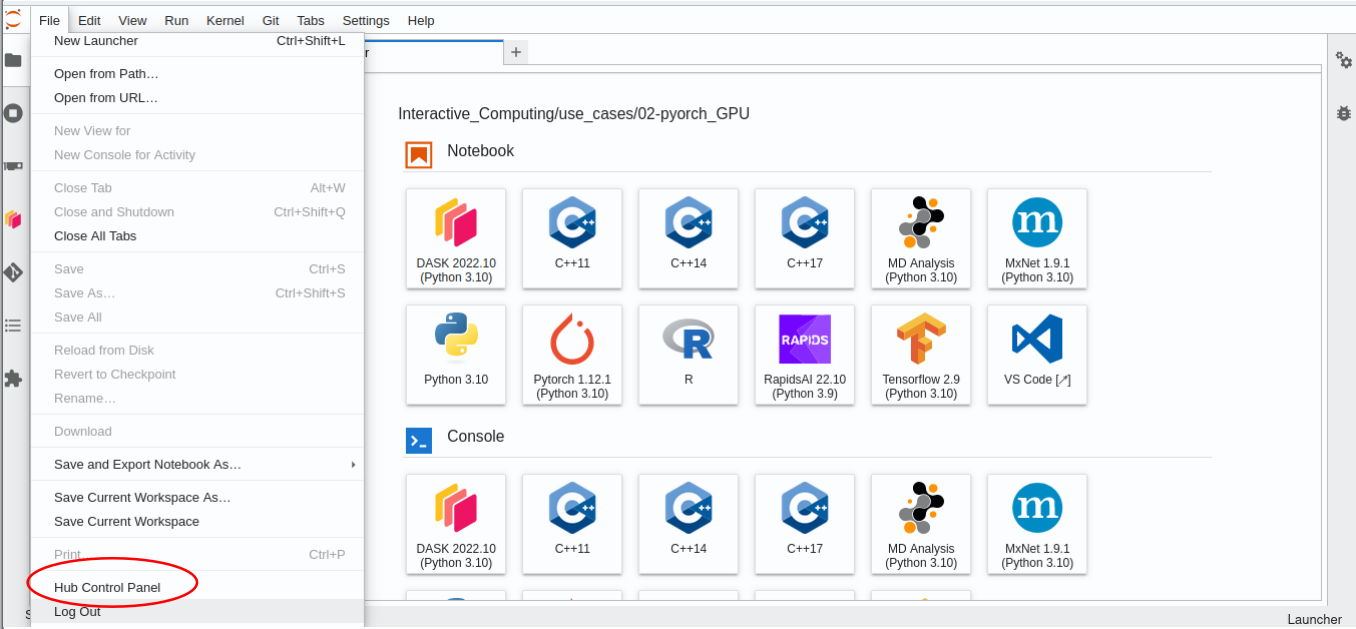1356x629 pixels.
Task: Open the property inspector gears icon
Action: click(1344, 60)
